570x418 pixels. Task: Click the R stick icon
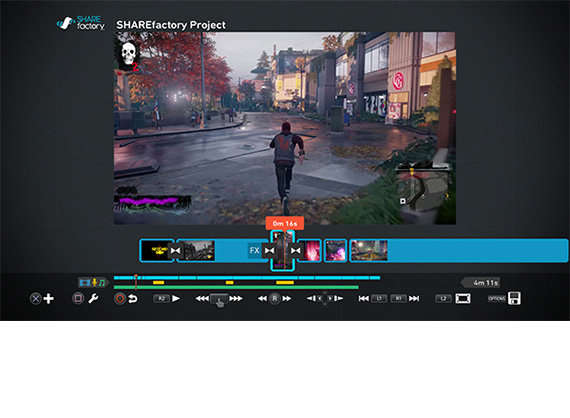[274, 298]
